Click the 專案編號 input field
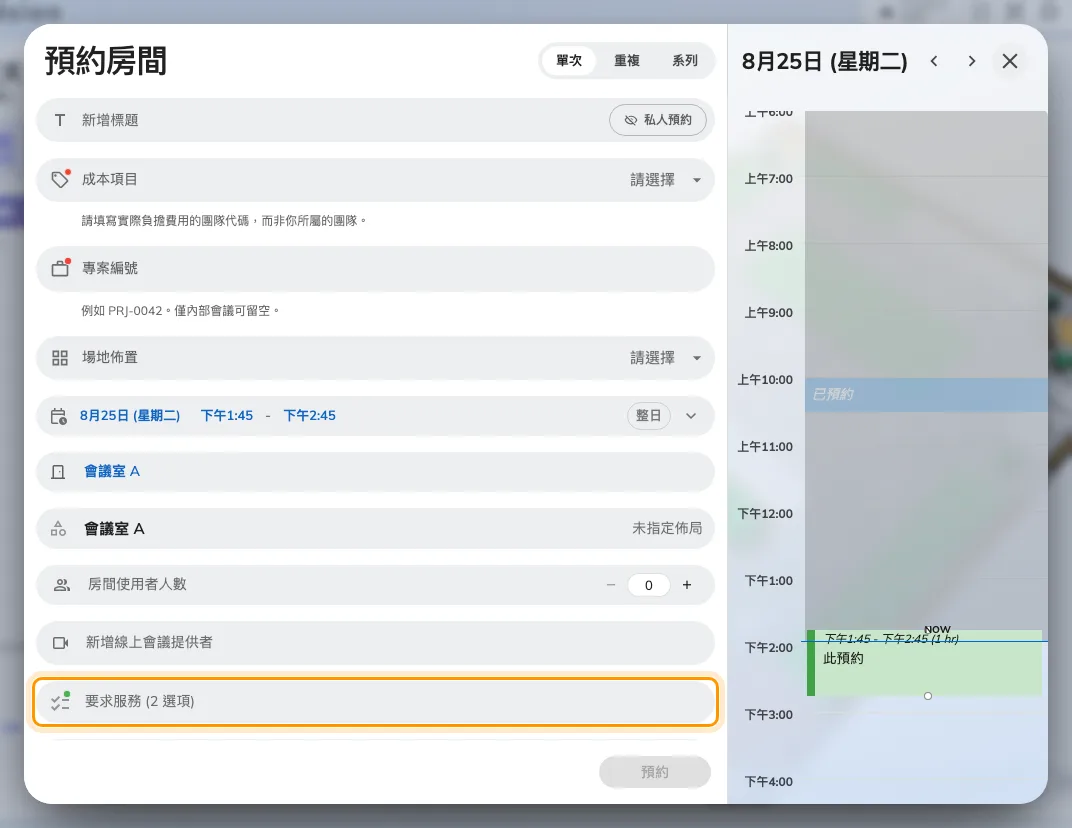This screenshot has width=1072, height=828. click(x=375, y=268)
